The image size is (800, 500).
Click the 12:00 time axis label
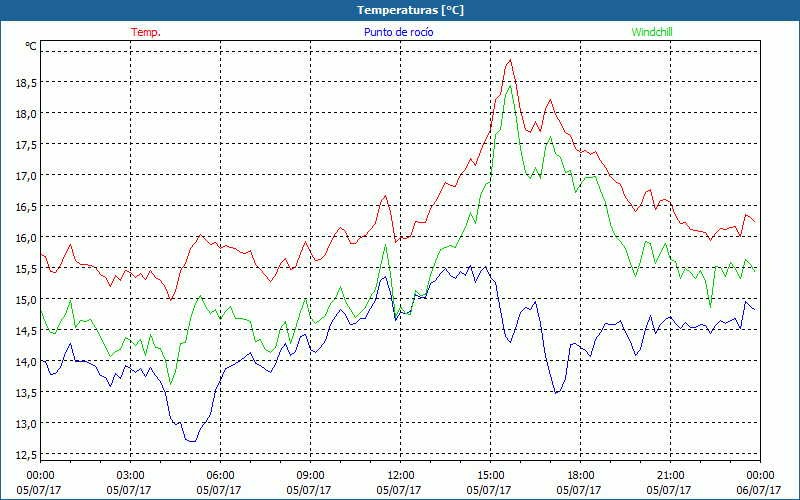401,475
